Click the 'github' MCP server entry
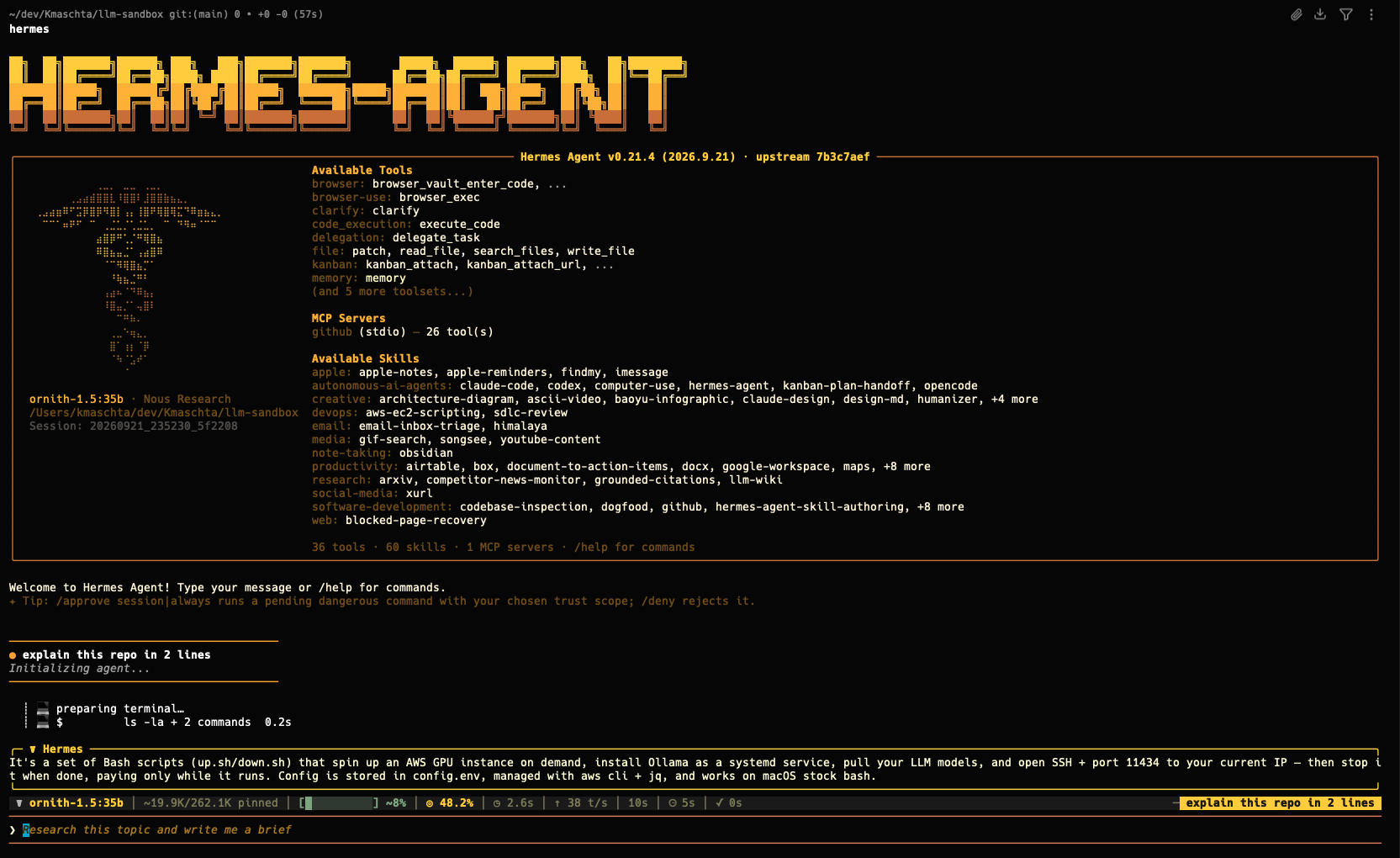This screenshot has width=1400, height=858. (x=332, y=332)
